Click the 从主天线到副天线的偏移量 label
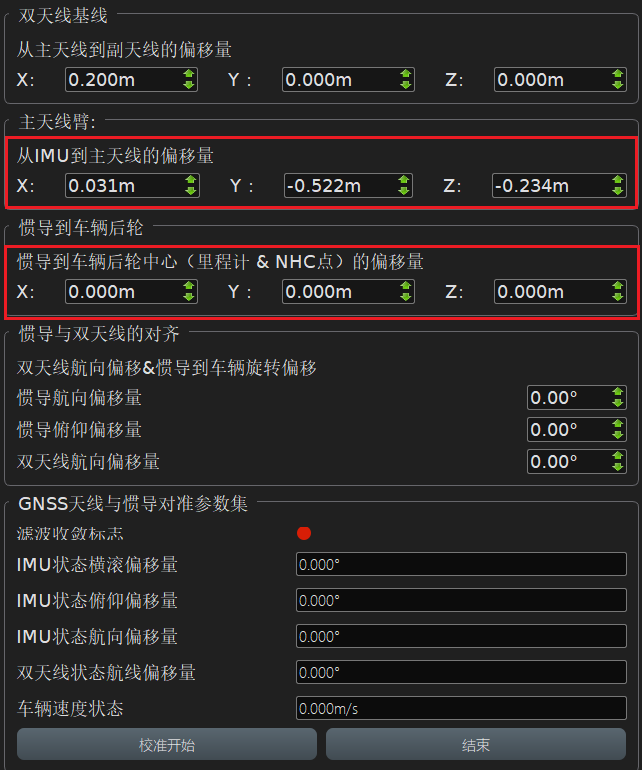The image size is (642, 770). [124, 50]
